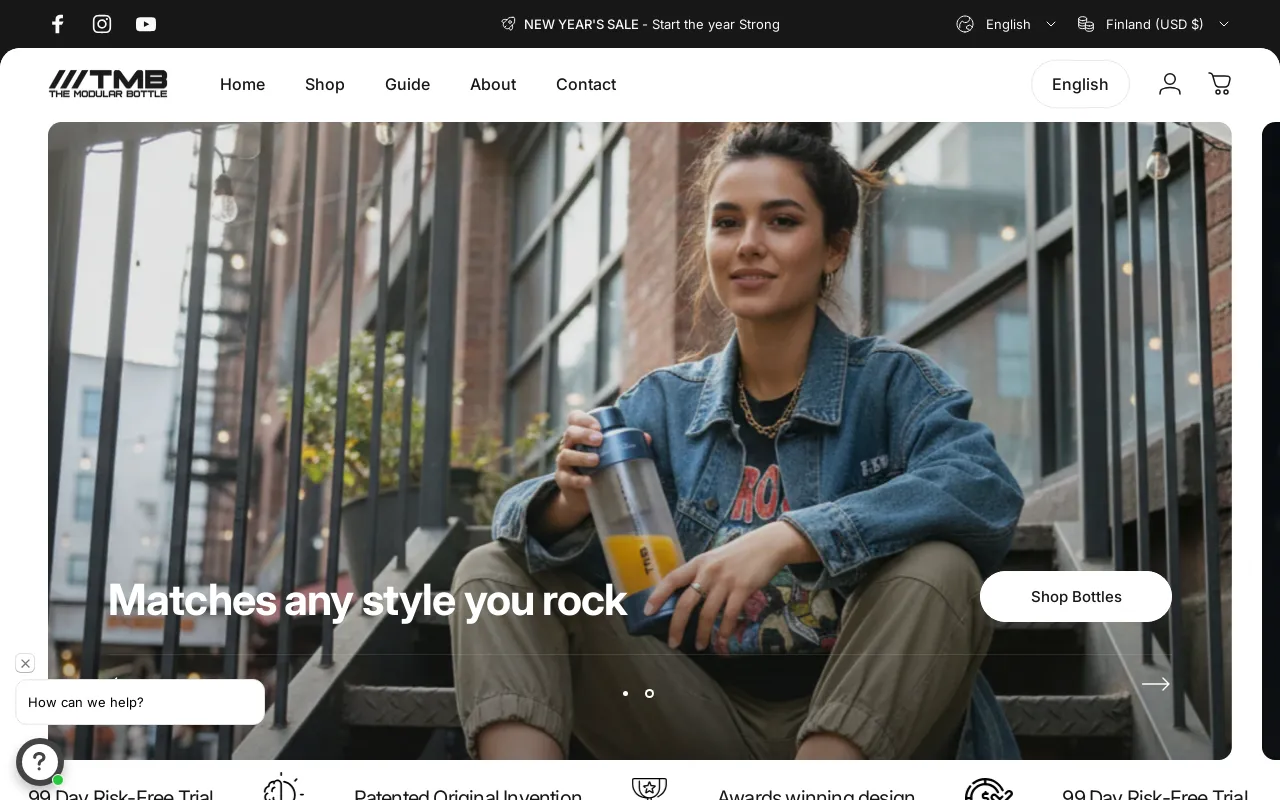Click the English pill button in header
This screenshot has height=800, width=1280.
1080,84
